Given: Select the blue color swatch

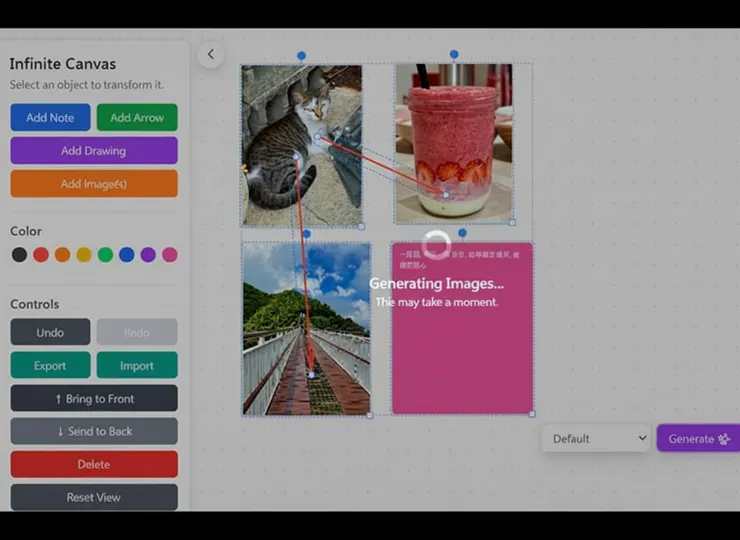Looking at the screenshot, I should (126, 255).
